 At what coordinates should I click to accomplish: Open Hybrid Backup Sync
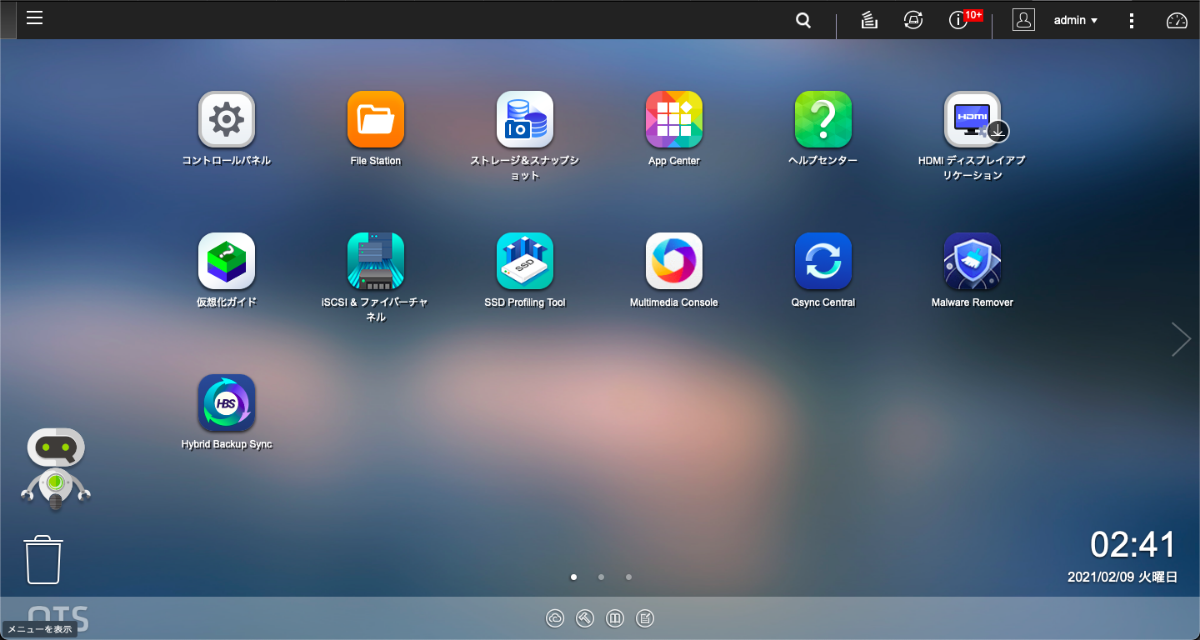click(x=226, y=402)
